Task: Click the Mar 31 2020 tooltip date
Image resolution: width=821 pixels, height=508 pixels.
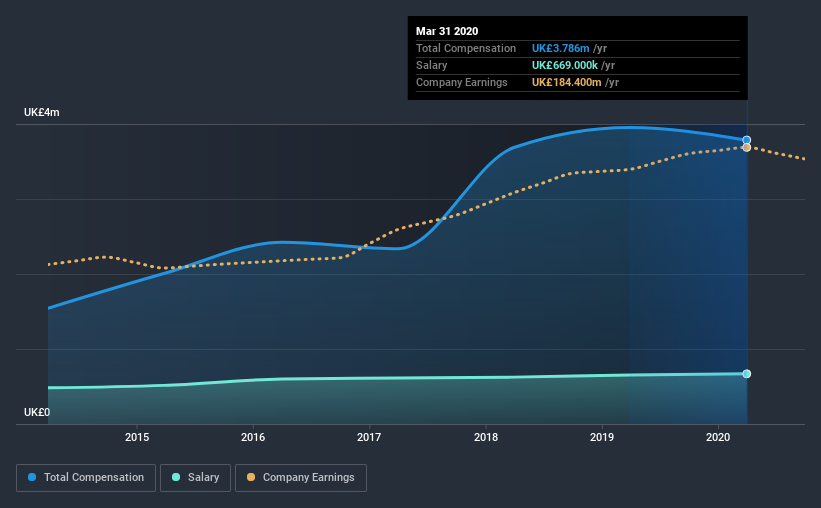Action: (x=447, y=31)
